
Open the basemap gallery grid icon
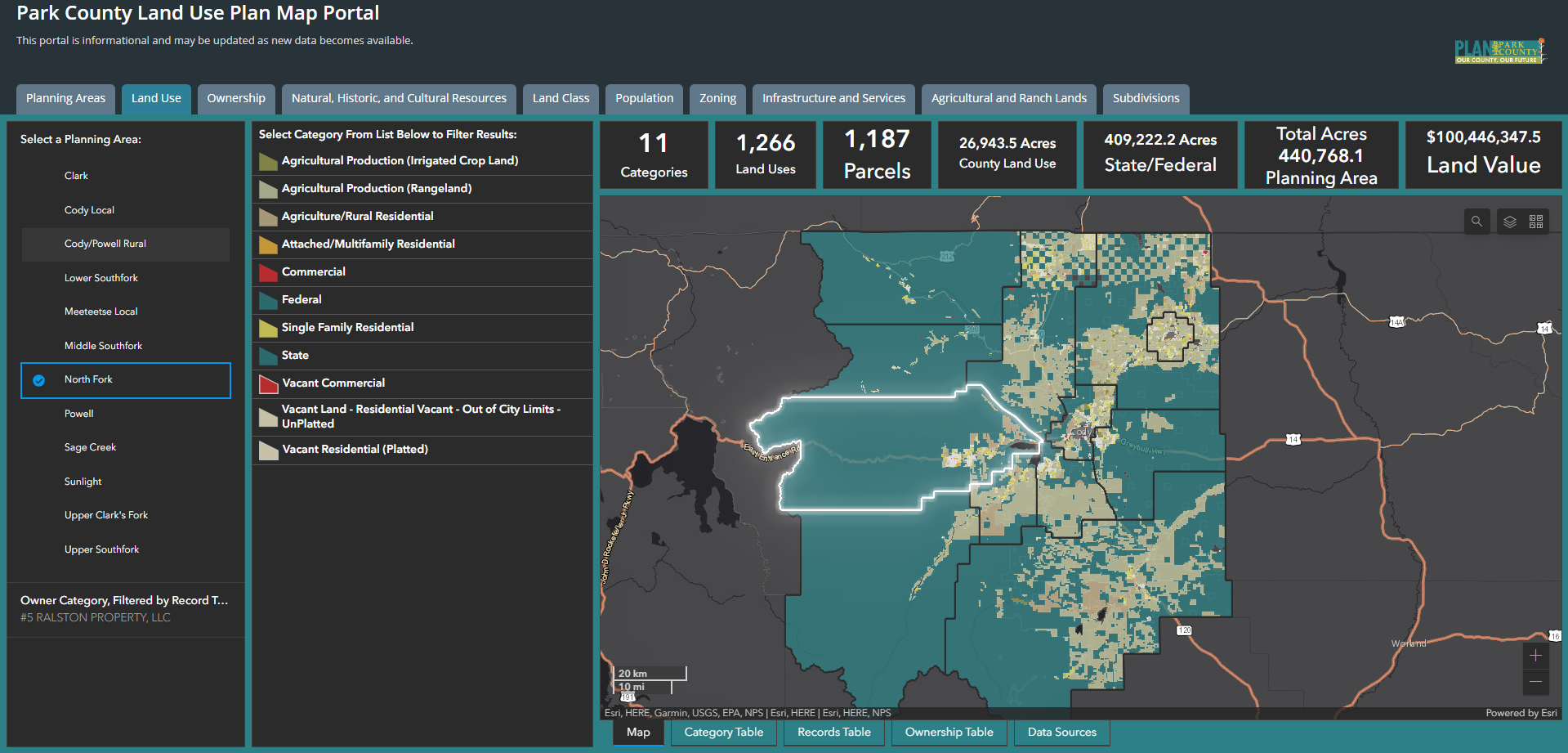1536,222
